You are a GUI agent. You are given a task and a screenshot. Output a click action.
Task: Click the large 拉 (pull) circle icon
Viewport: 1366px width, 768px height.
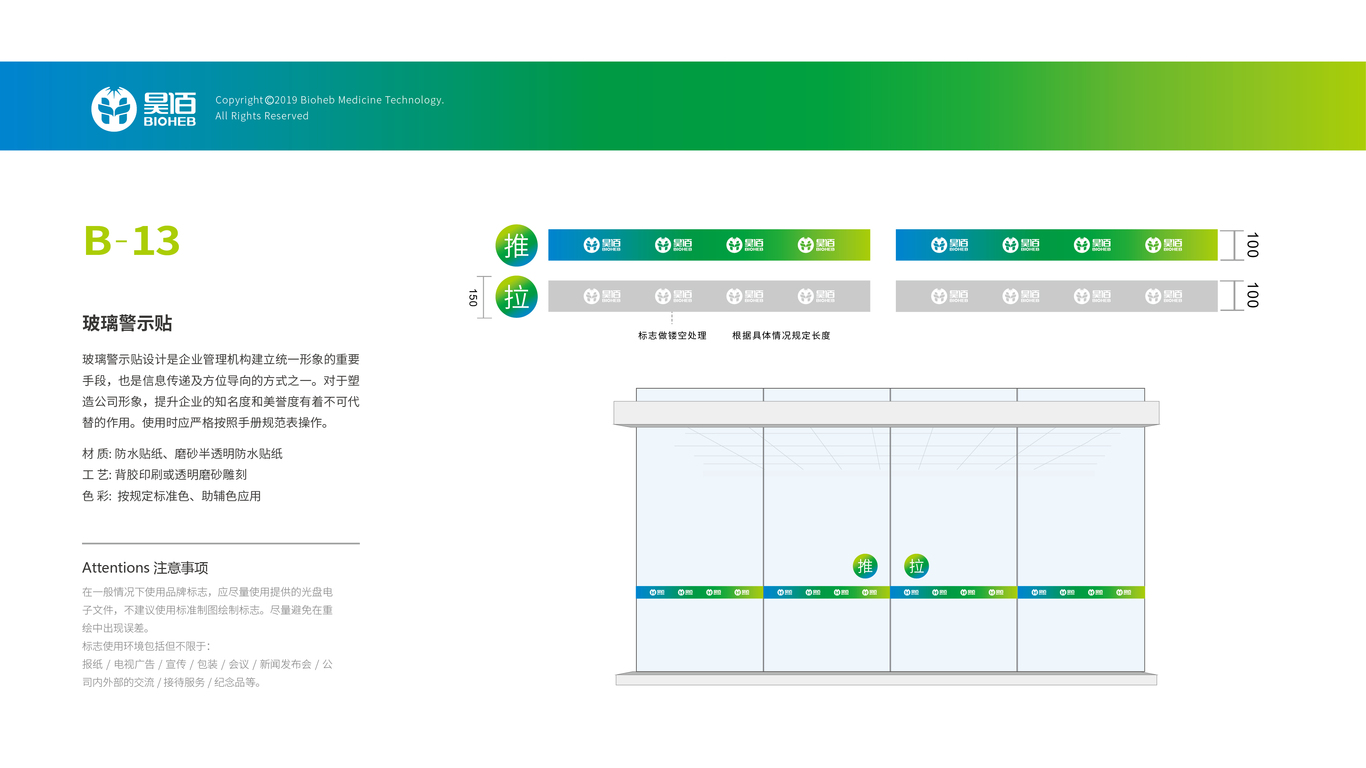(517, 296)
